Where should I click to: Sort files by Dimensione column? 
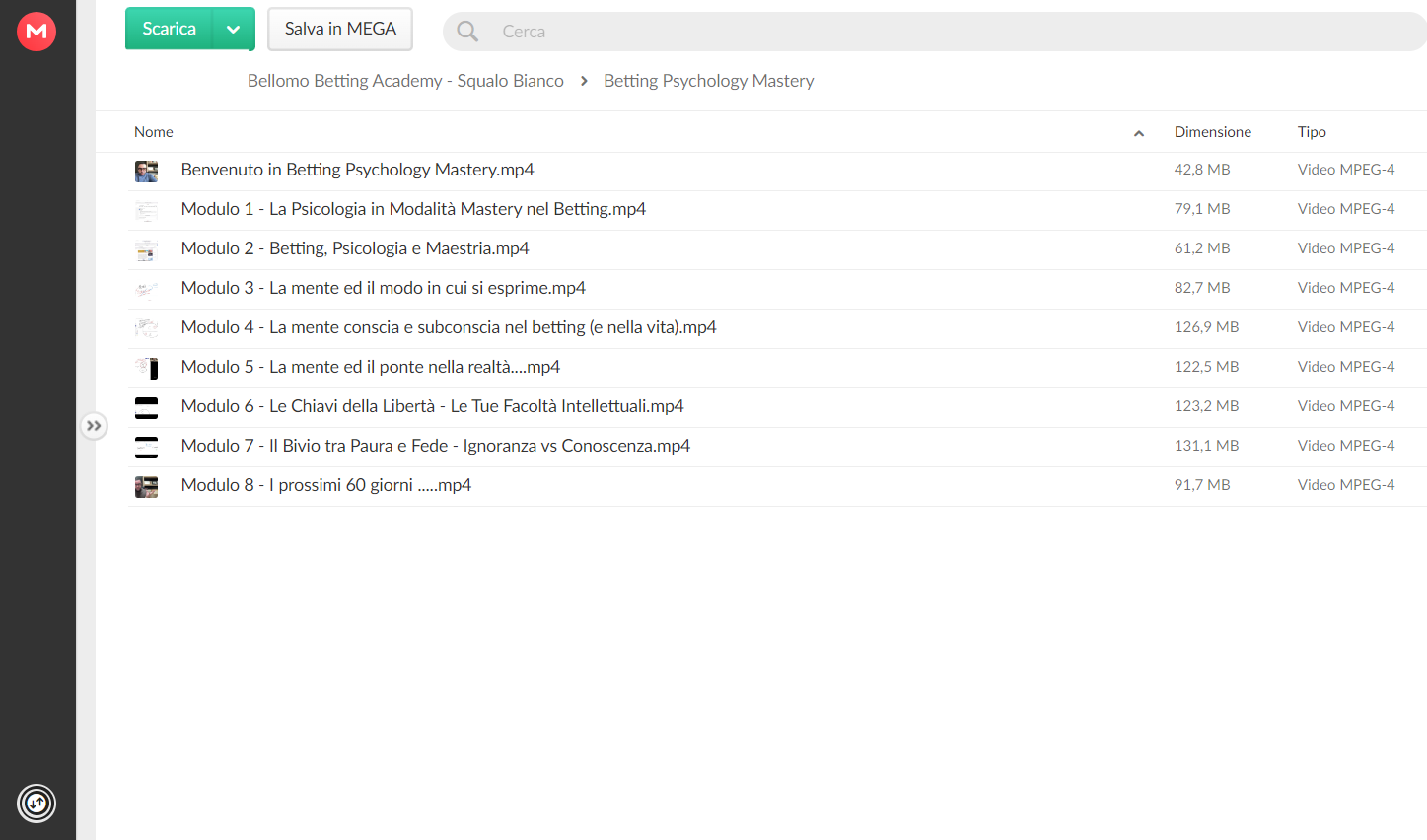[x=1213, y=132]
